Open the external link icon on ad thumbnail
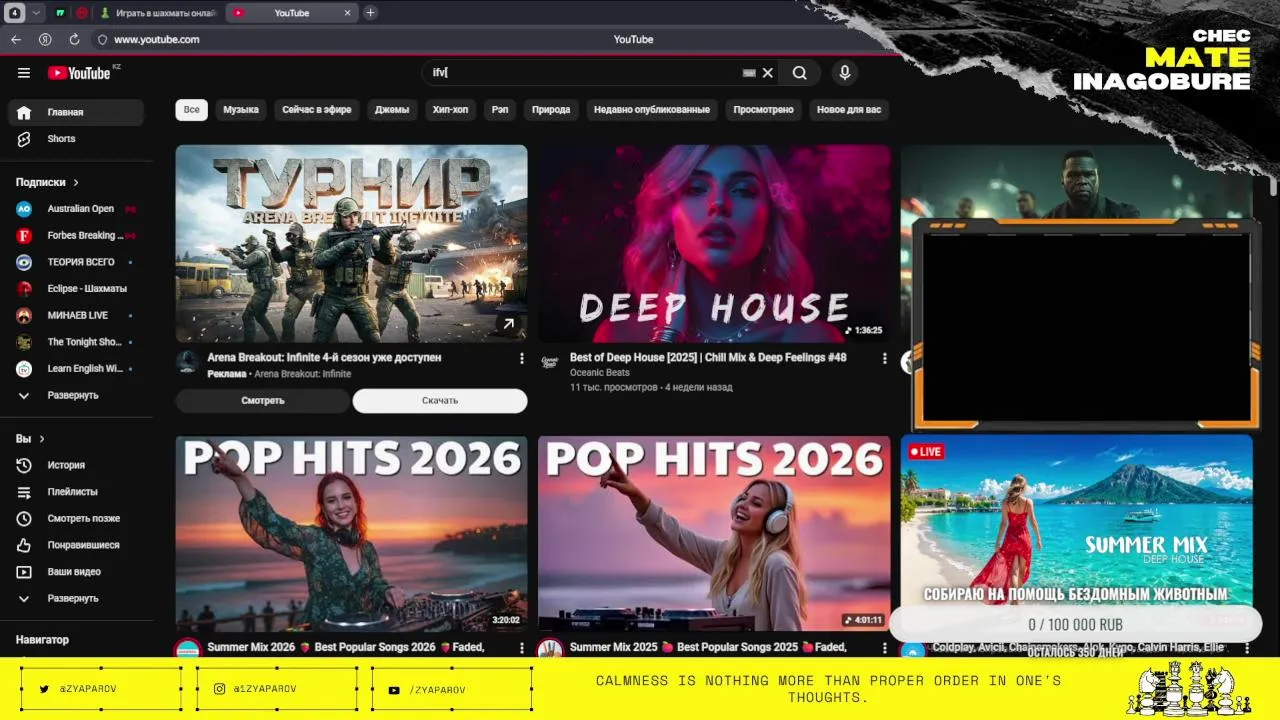This screenshot has height=720, width=1280. coord(508,324)
